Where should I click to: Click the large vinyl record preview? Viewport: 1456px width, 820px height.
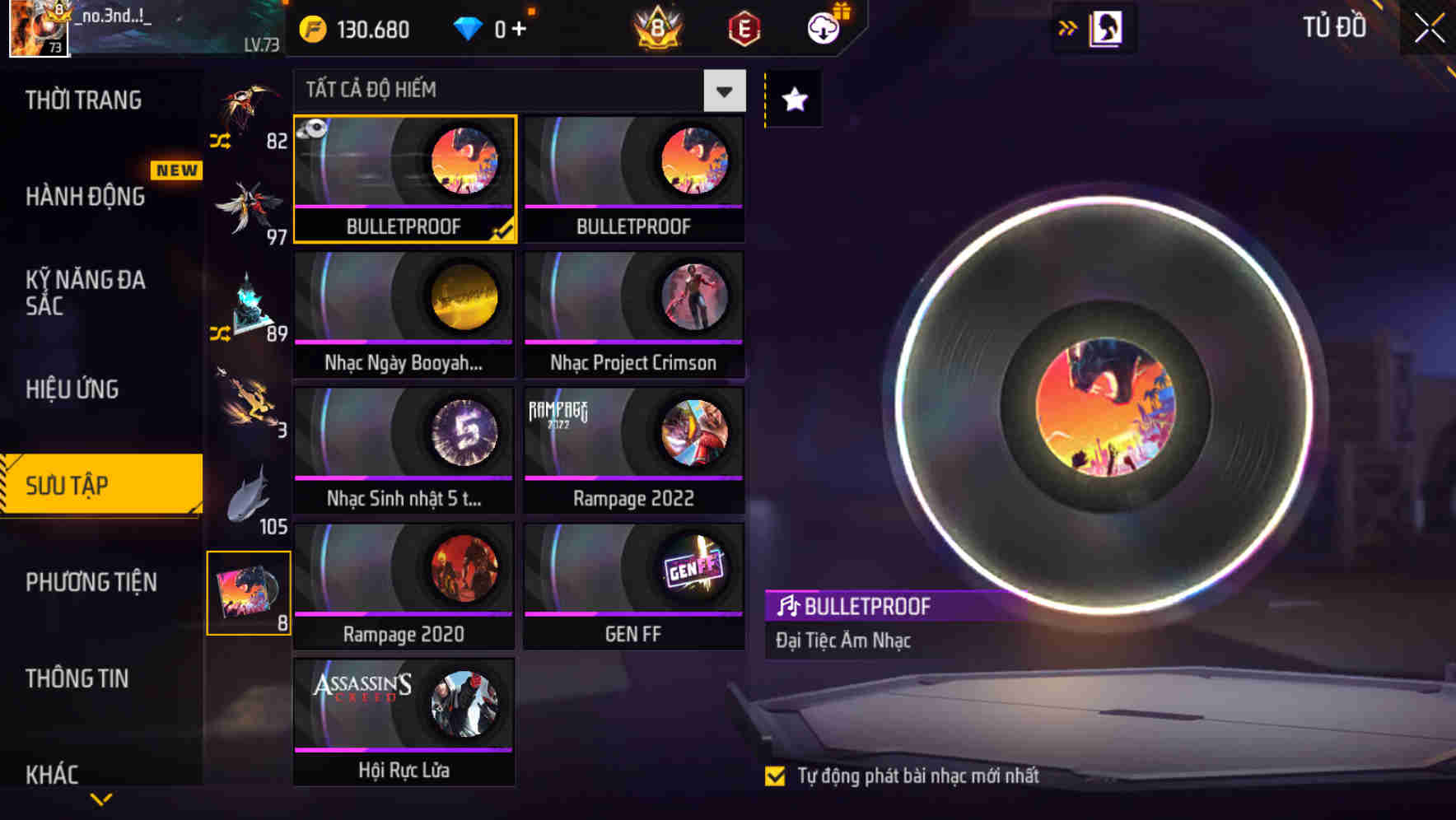1105,406
